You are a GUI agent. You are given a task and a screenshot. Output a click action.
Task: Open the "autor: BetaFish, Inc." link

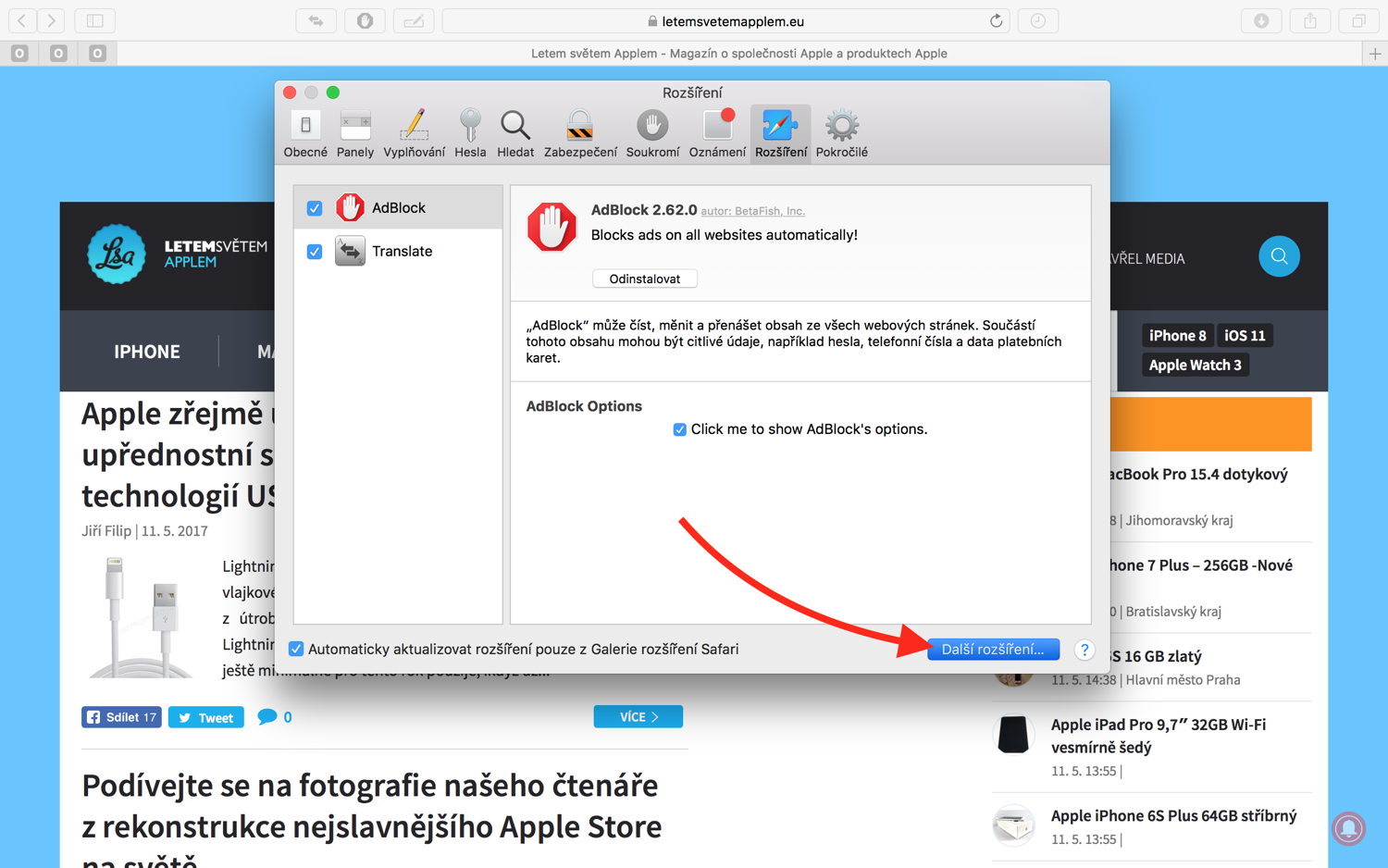[x=752, y=211]
